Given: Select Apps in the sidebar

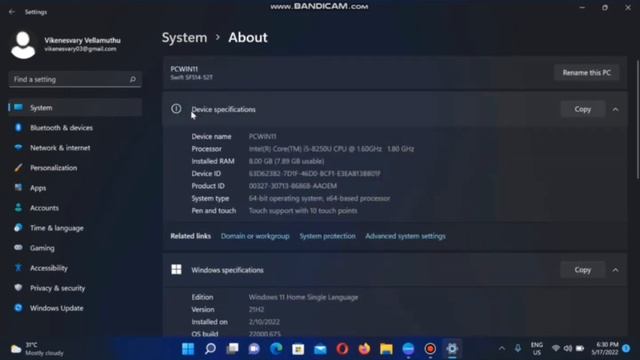Looking at the screenshot, I should tap(75, 188).
